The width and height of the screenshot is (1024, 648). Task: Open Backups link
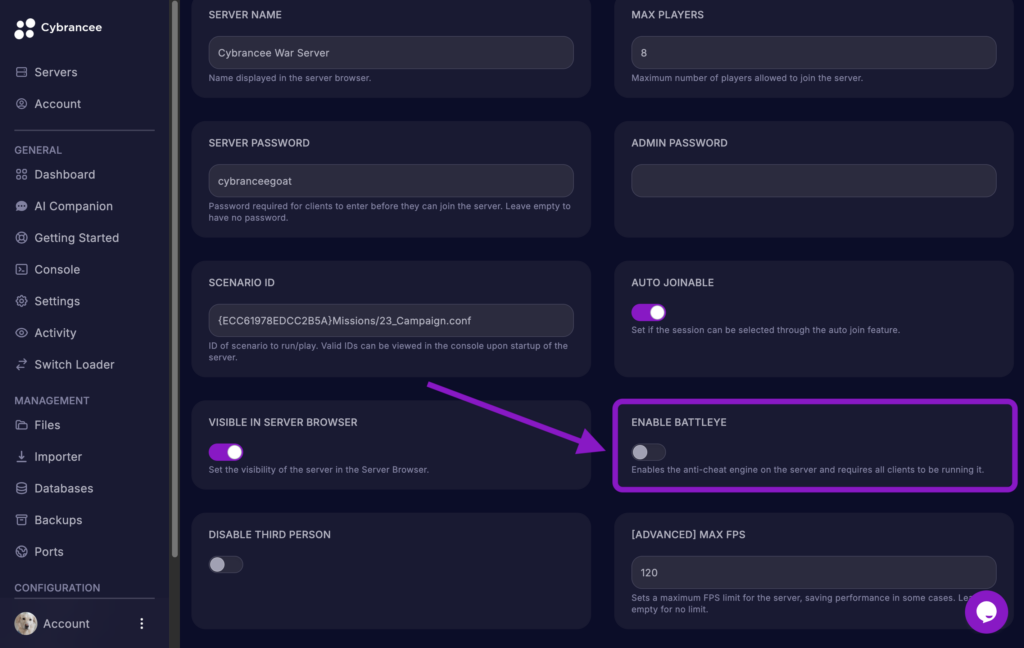(x=58, y=520)
